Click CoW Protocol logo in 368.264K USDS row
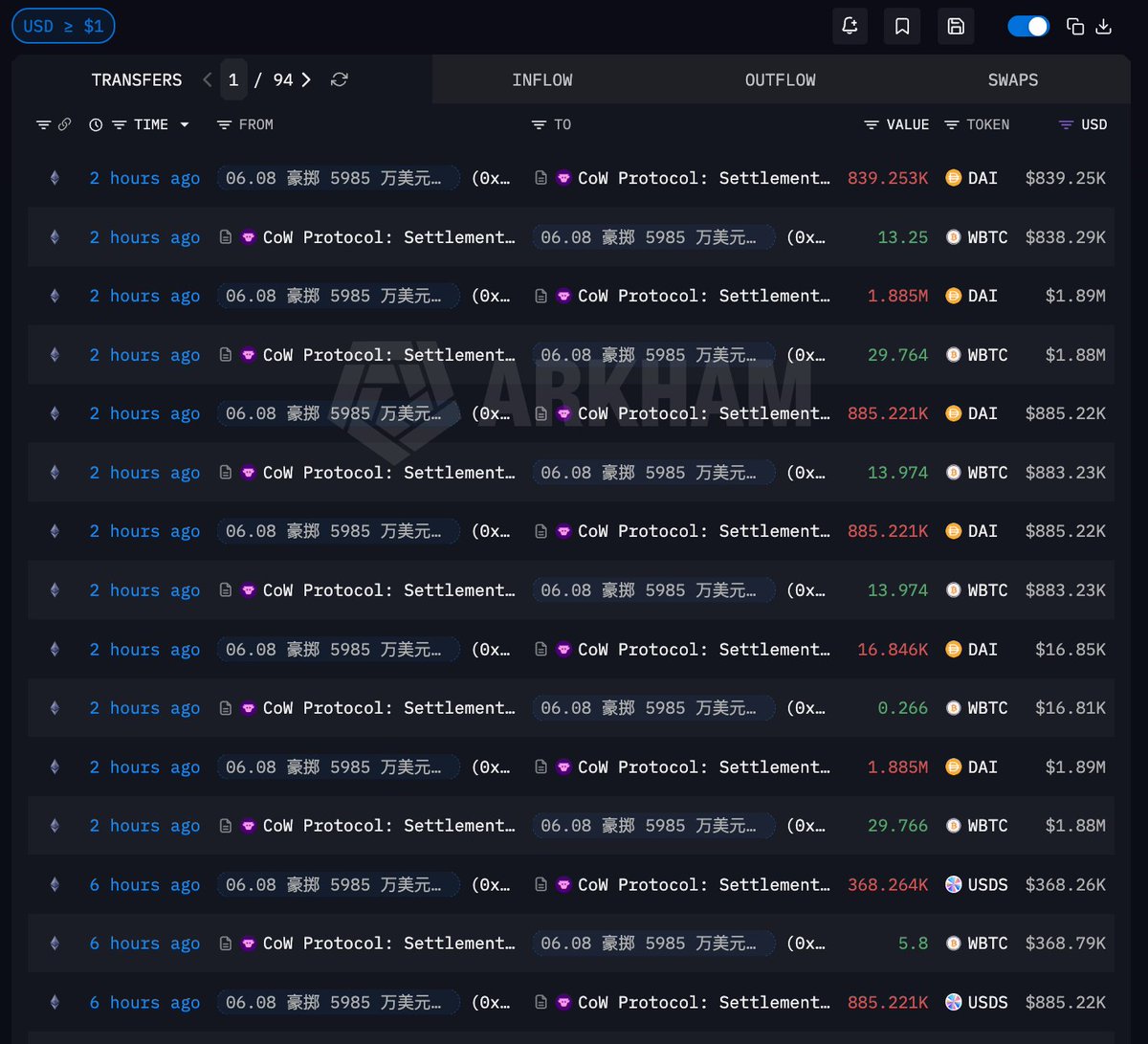The image size is (1148, 1044). tap(563, 885)
